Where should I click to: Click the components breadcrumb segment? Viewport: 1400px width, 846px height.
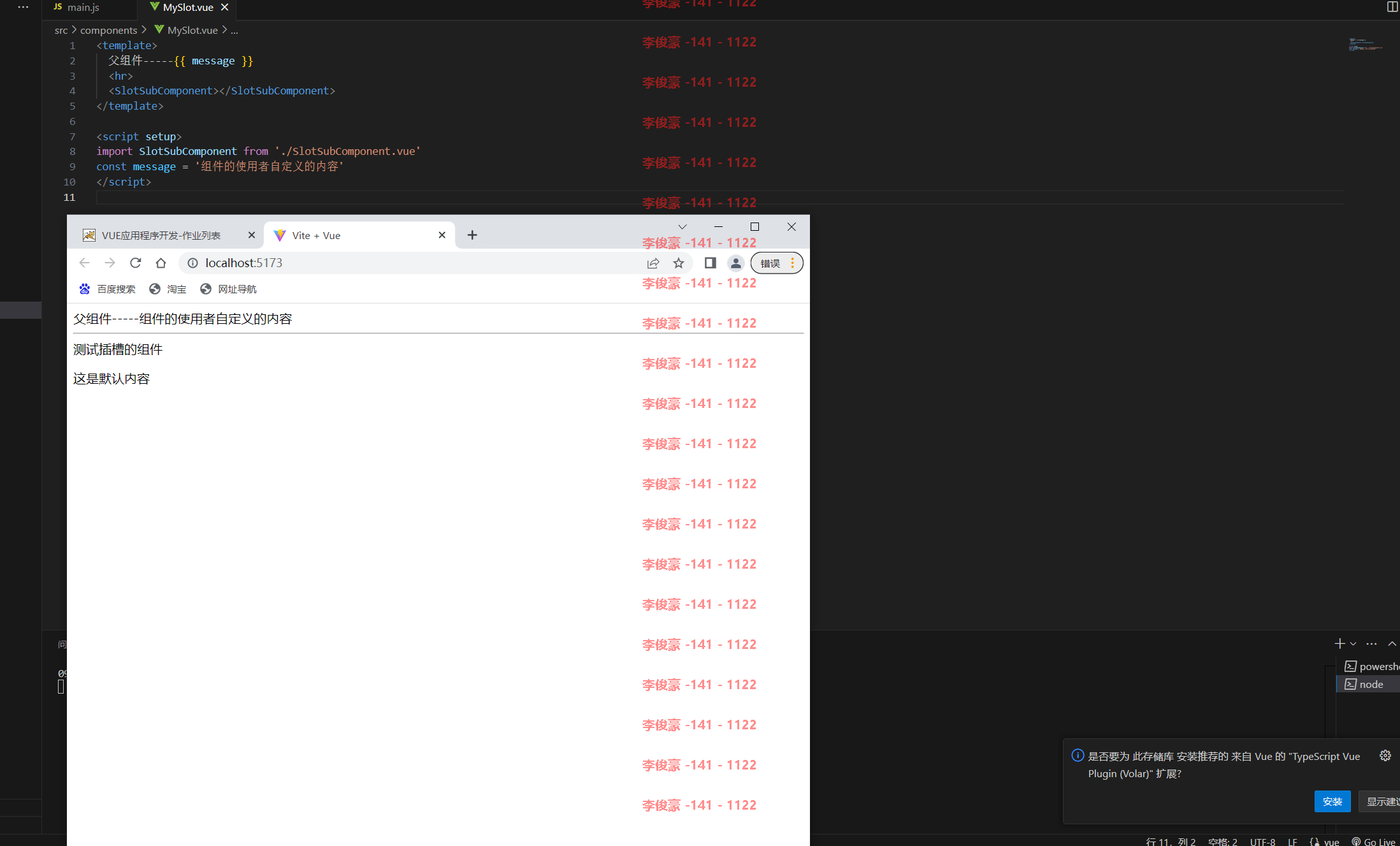pos(108,30)
